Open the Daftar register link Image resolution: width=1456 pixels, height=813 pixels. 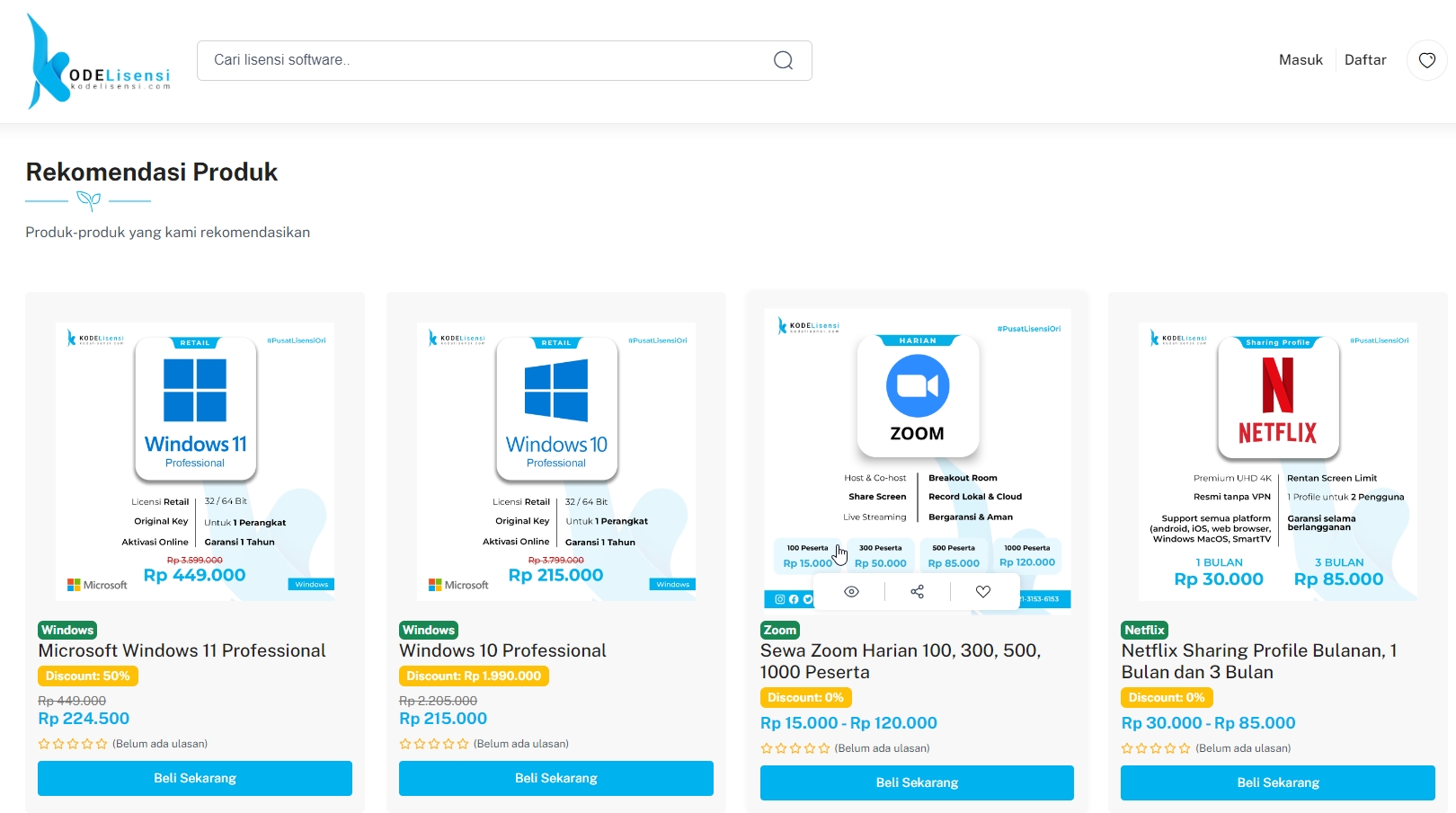tap(1365, 60)
